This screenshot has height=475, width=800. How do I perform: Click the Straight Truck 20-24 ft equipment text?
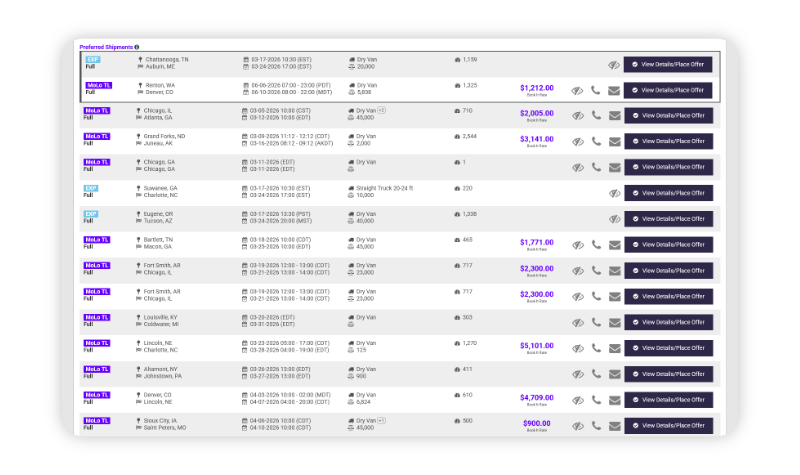pyautogui.click(x=385, y=188)
